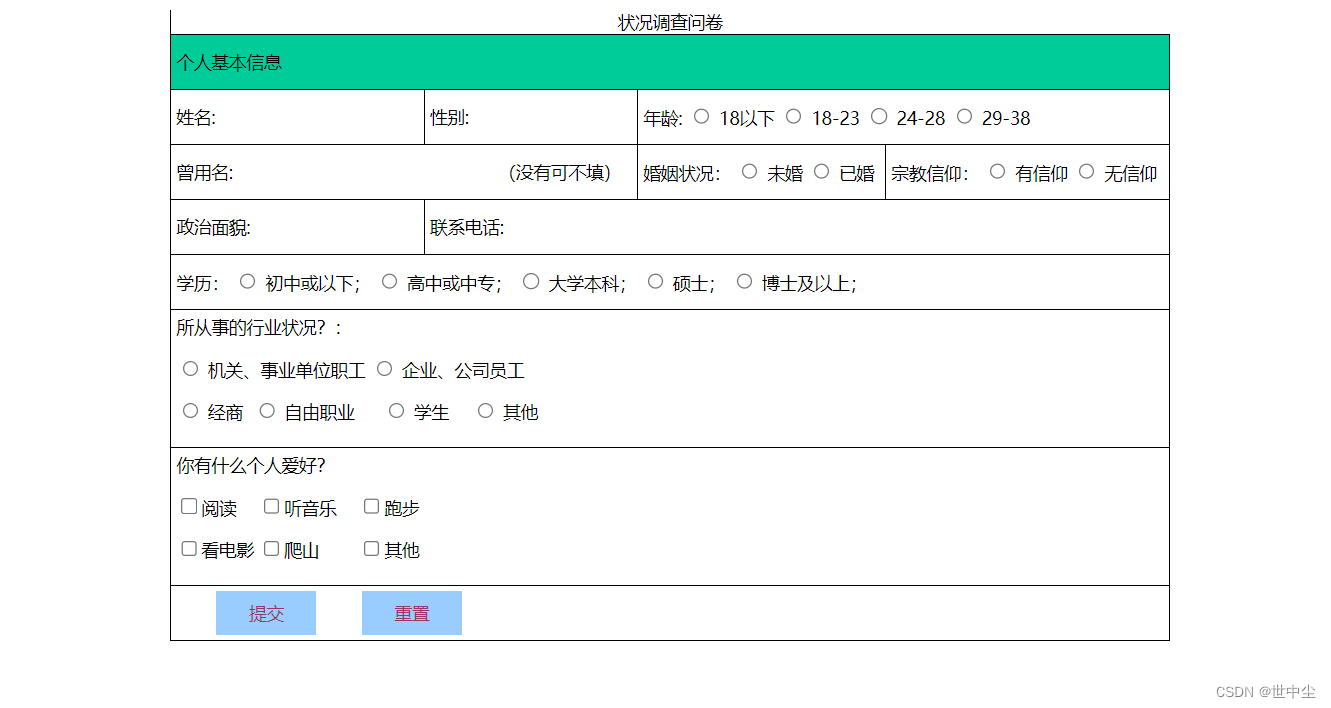
Task: Select the 18以下 age radio button
Action: click(701, 116)
